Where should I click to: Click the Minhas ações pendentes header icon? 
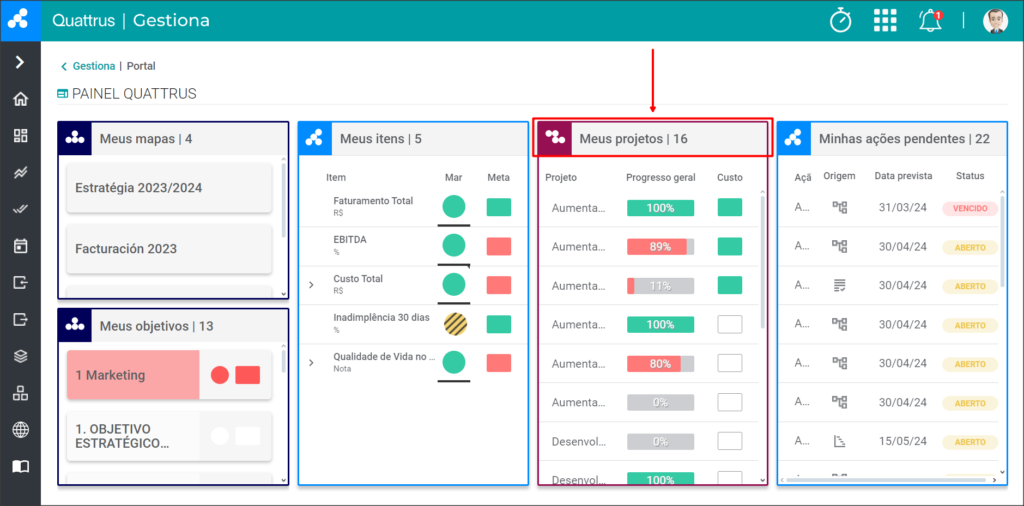pyautogui.click(x=795, y=138)
